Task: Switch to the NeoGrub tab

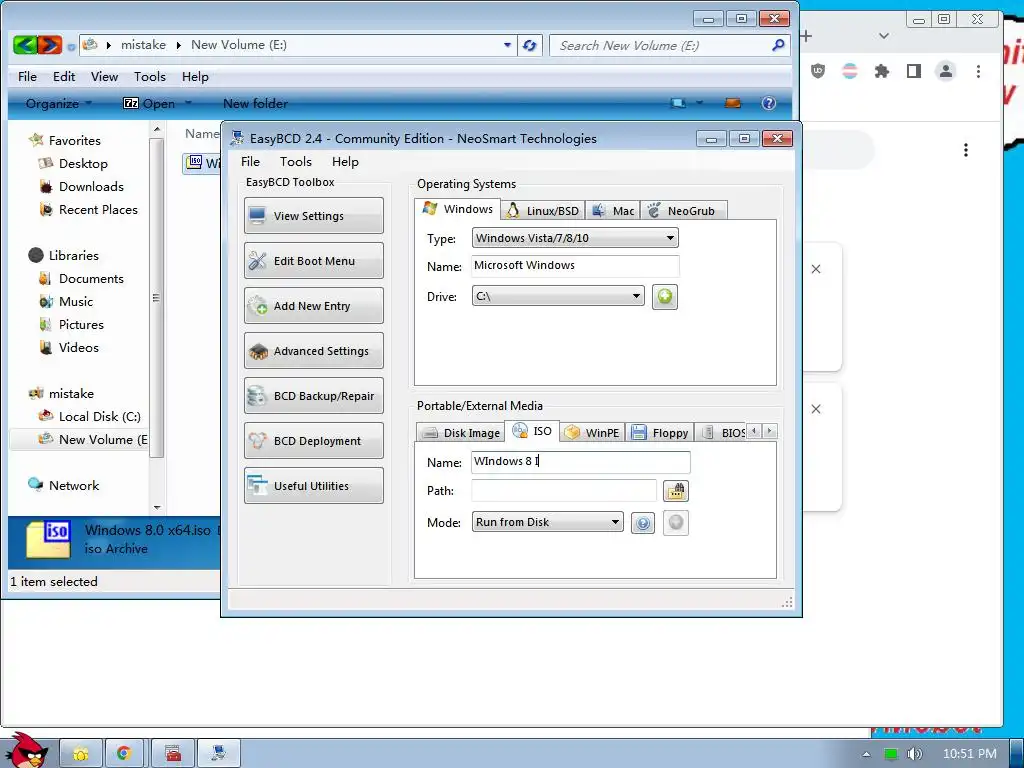Action: click(x=683, y=210)
